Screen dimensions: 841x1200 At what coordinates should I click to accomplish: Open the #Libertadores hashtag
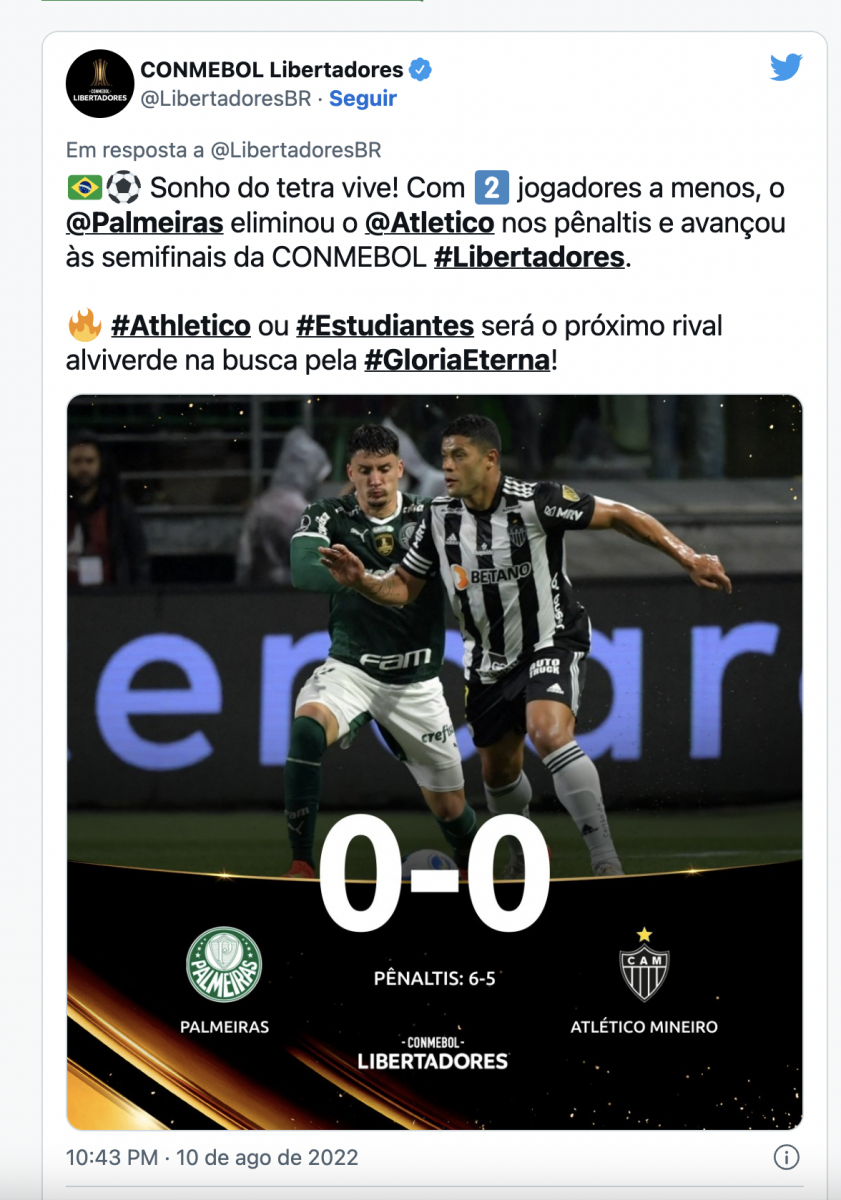[529, 256]
